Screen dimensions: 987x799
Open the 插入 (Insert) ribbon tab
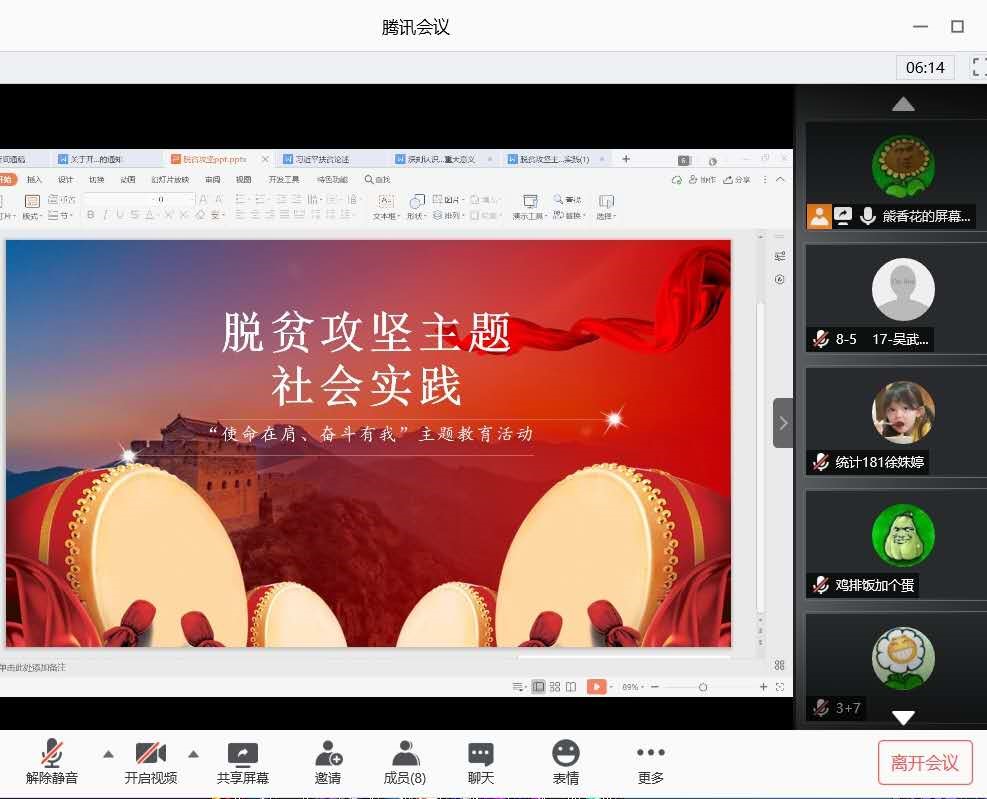[35, 180]
